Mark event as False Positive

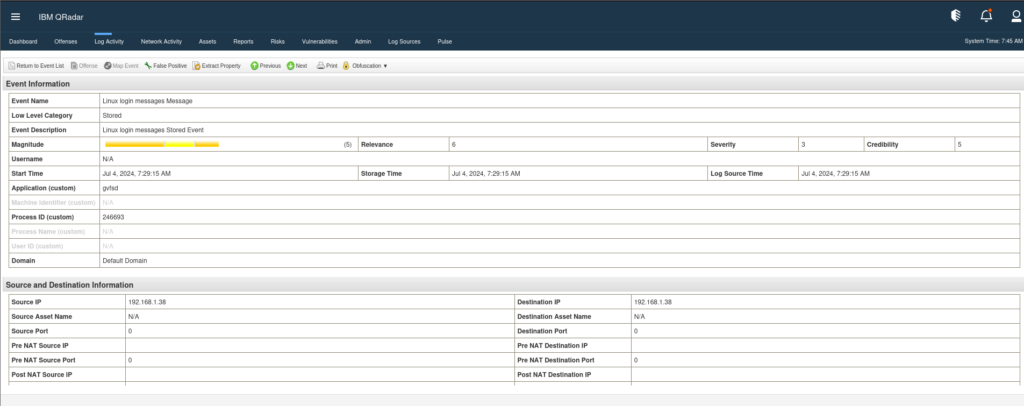point(165,65)
